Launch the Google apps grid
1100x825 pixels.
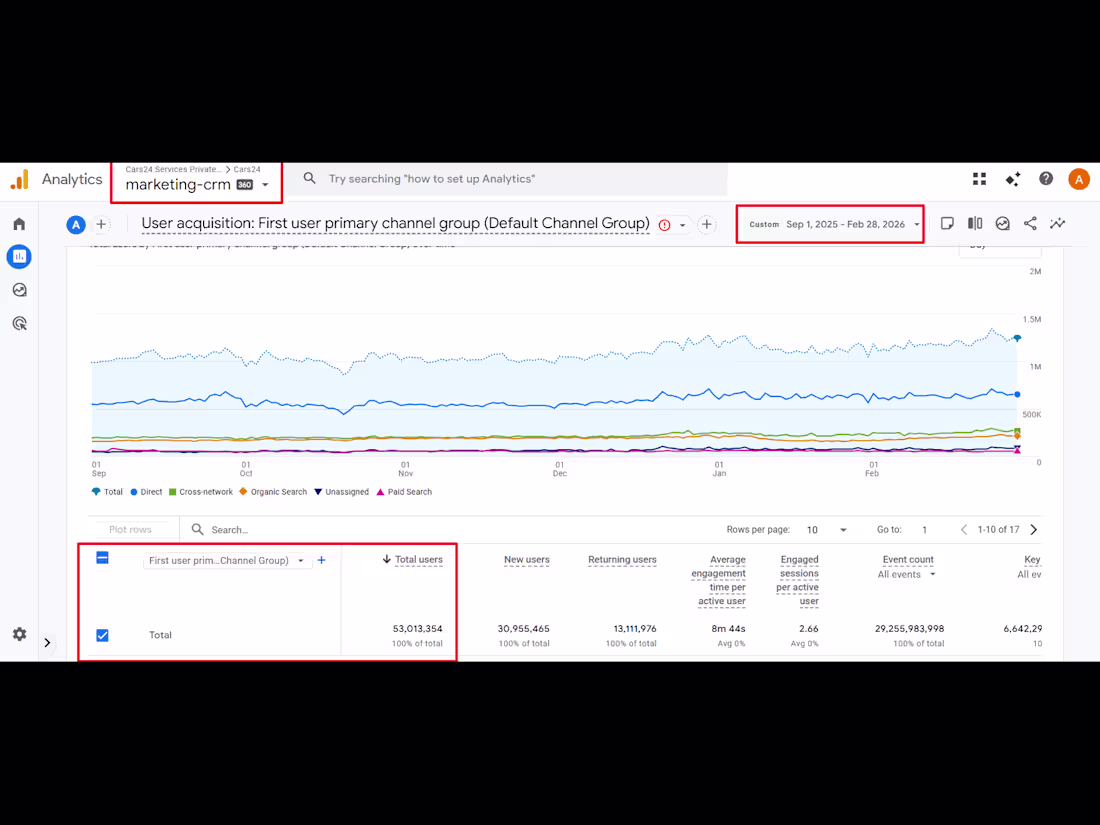(979, 179)
